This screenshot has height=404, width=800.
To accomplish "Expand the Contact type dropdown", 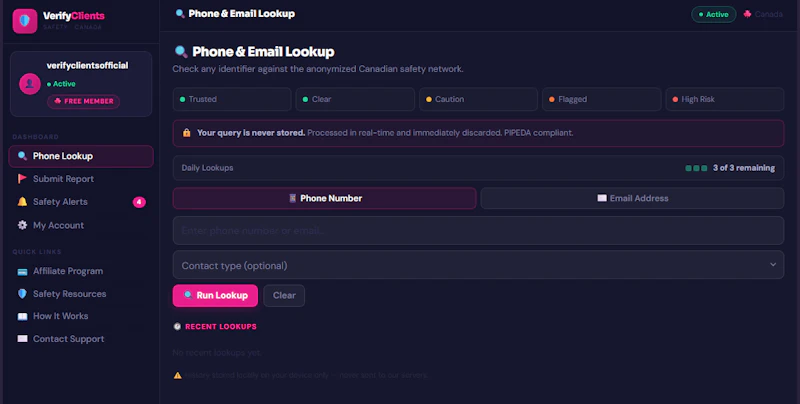I will (478, 265).
